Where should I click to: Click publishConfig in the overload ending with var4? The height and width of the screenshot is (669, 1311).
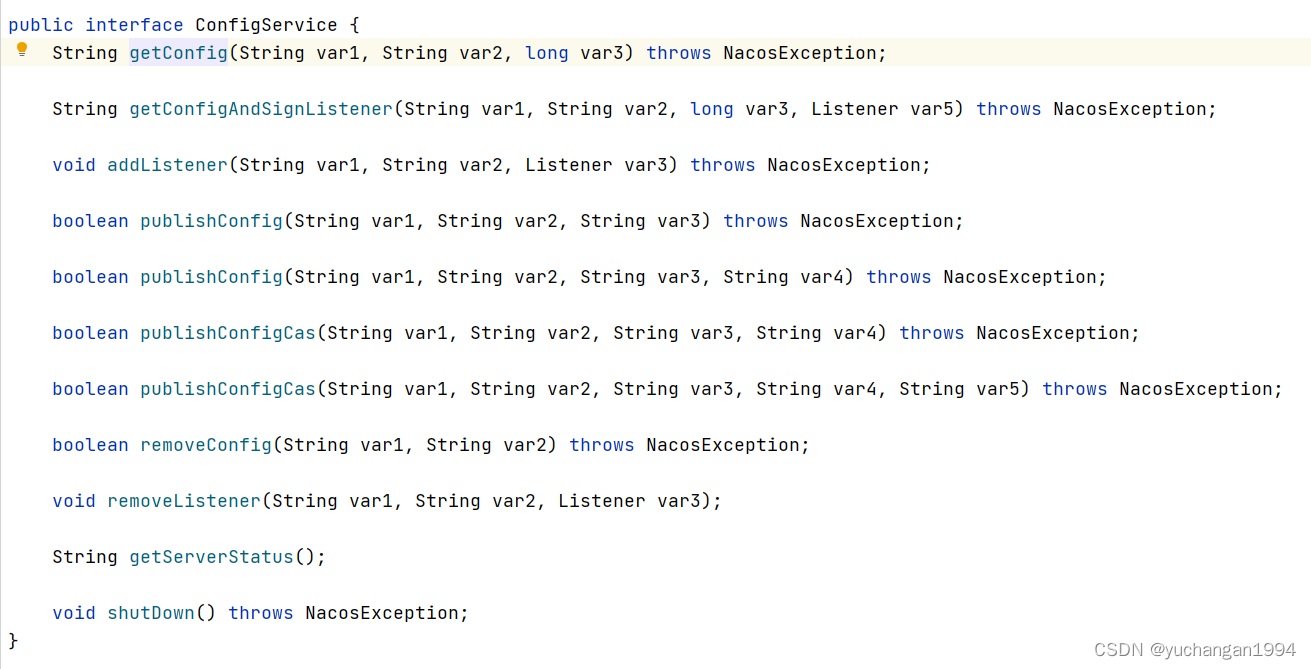[x=212, y=277]
